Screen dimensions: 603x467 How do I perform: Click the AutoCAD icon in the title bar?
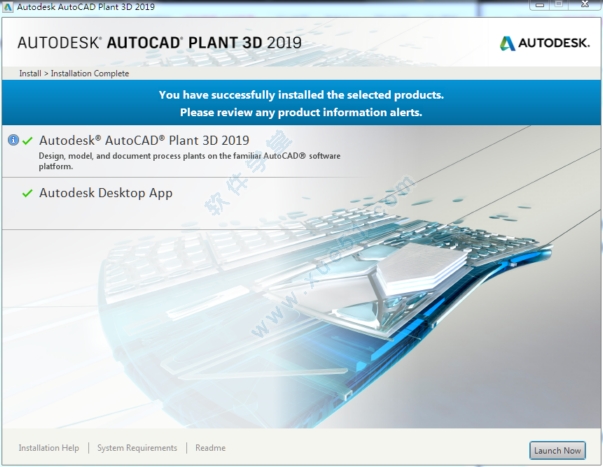pyautogui.click(x=8, y=7)
